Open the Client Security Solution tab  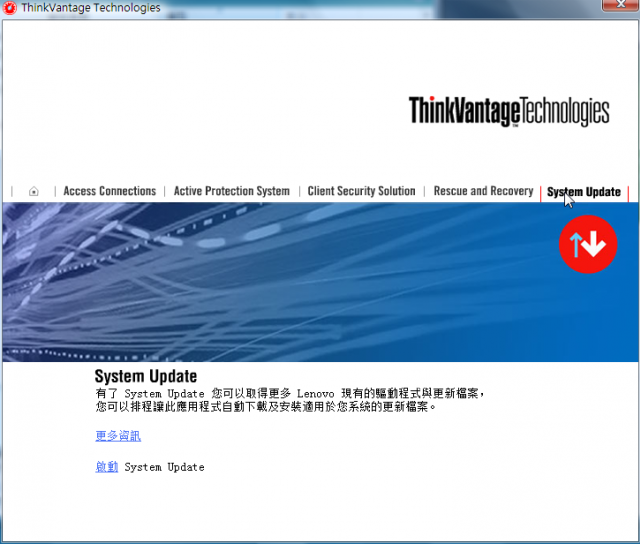click(x=361, y=191)
